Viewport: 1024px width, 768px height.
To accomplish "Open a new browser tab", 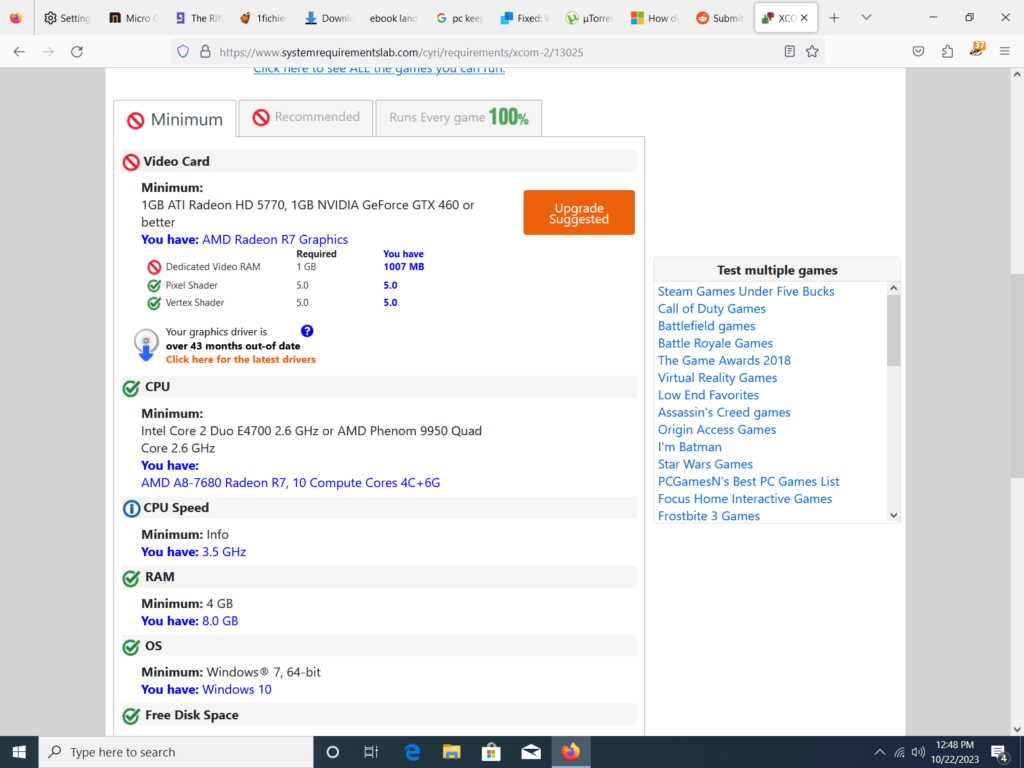I will tap(834, 18).
